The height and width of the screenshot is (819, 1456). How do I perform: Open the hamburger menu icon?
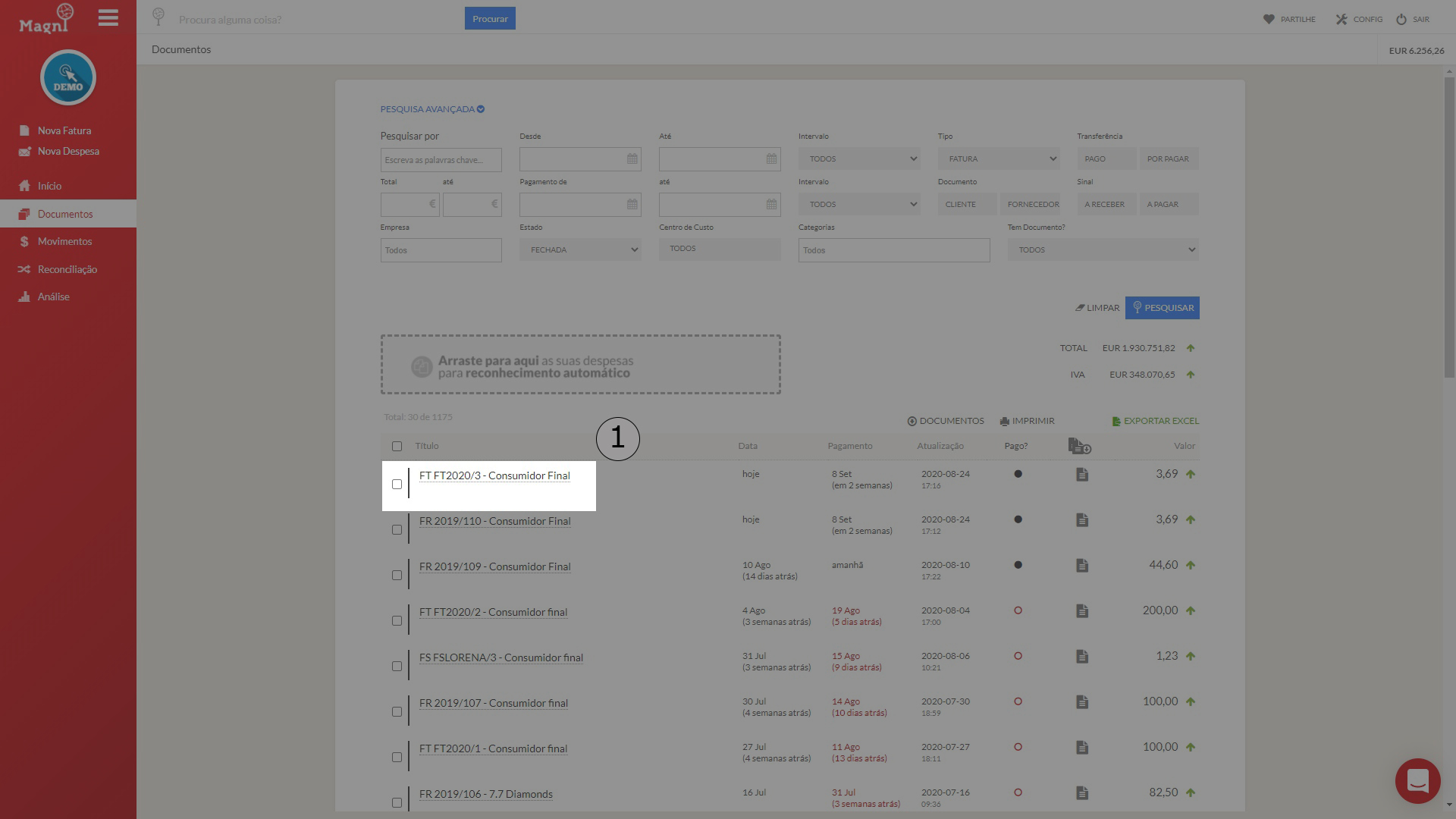pyautogui.click(x=108, y=17)
